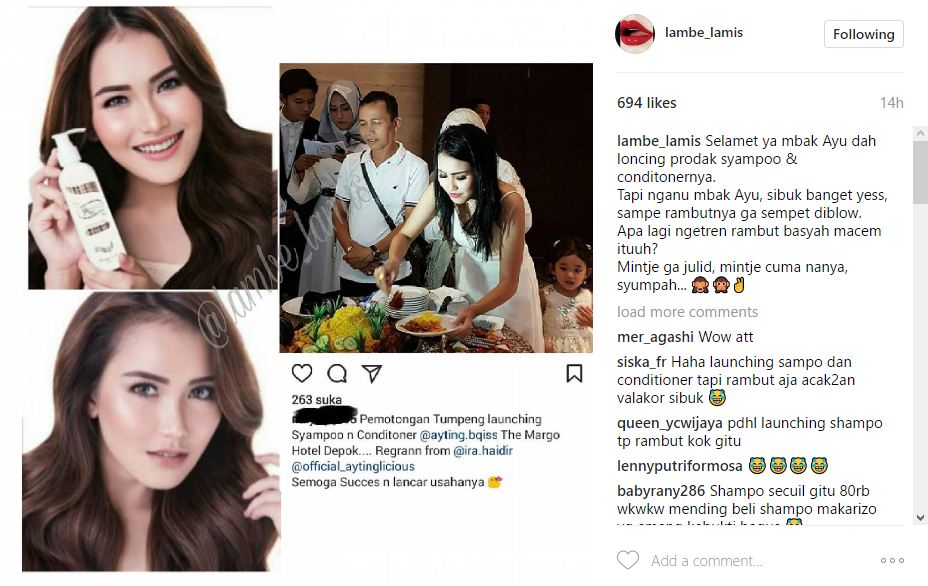The height and width of the screenshot is (586, 928).
Task: Toggle the Following button
Action: (863, 34)
